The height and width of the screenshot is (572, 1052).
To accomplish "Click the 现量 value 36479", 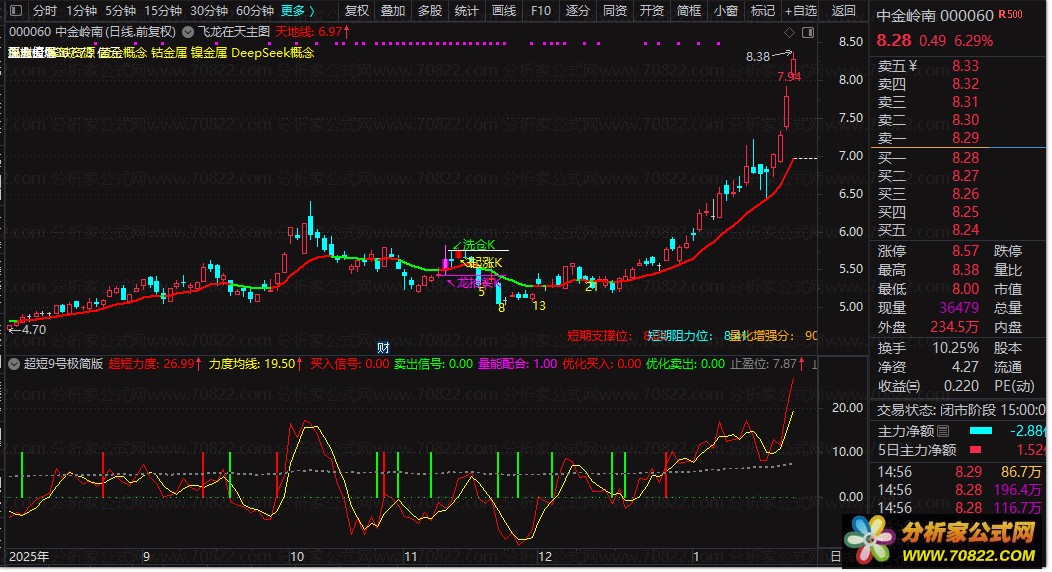I will pos(959,308).
